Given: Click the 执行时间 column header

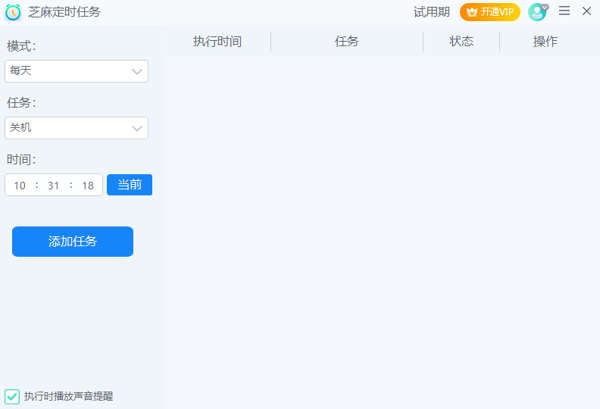Looking at the screenshot, I should [217, 42].
